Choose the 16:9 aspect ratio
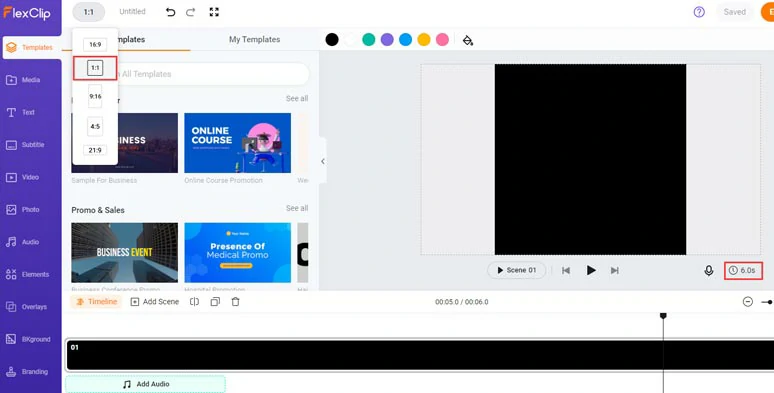Image resolution: width=774 pixels, height=393 pixels. pos(95,44)
